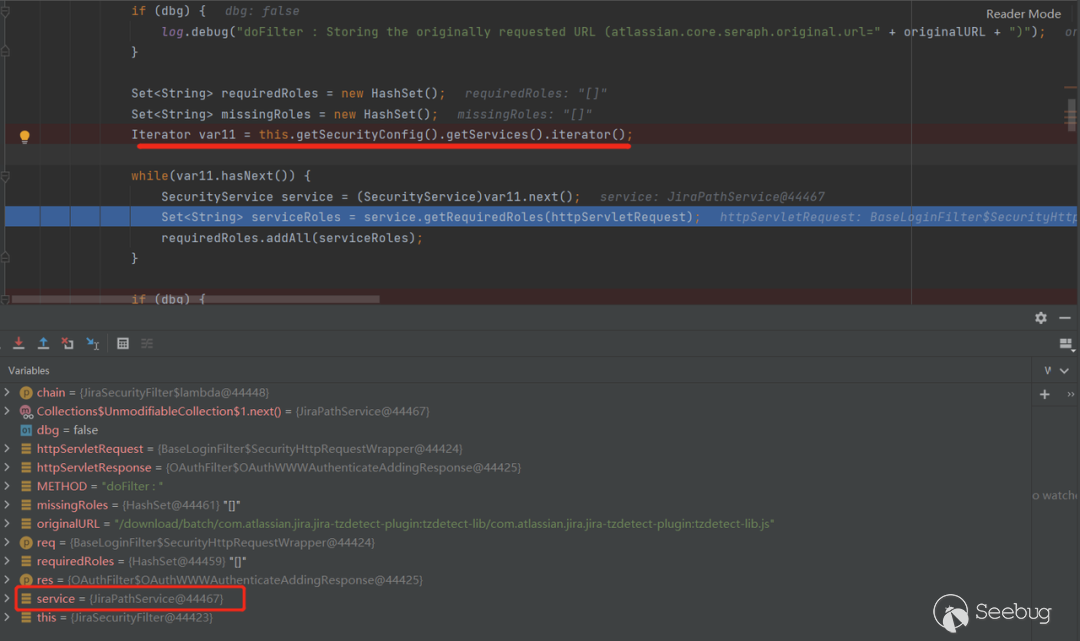Click editor horizontal scrollbar thumb
This screenshot has width=1080, height=641.
(196, 299)
